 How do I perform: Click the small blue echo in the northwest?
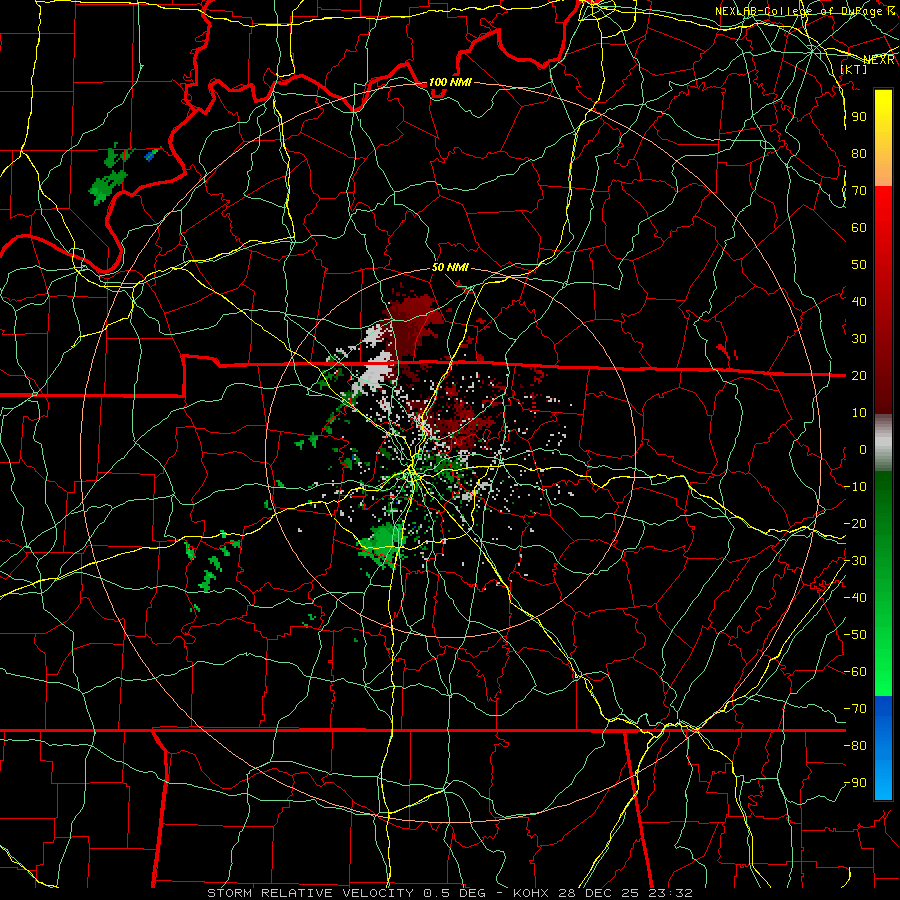[x=151, y=155]
